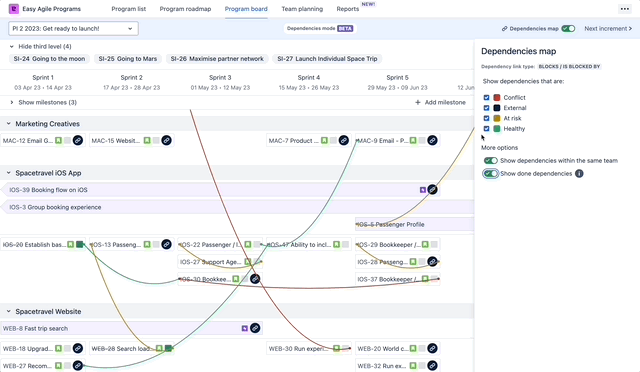Click dependency link icon on MAC-7 Product card
Screen dimensions: 640x372
coord(344,140)
